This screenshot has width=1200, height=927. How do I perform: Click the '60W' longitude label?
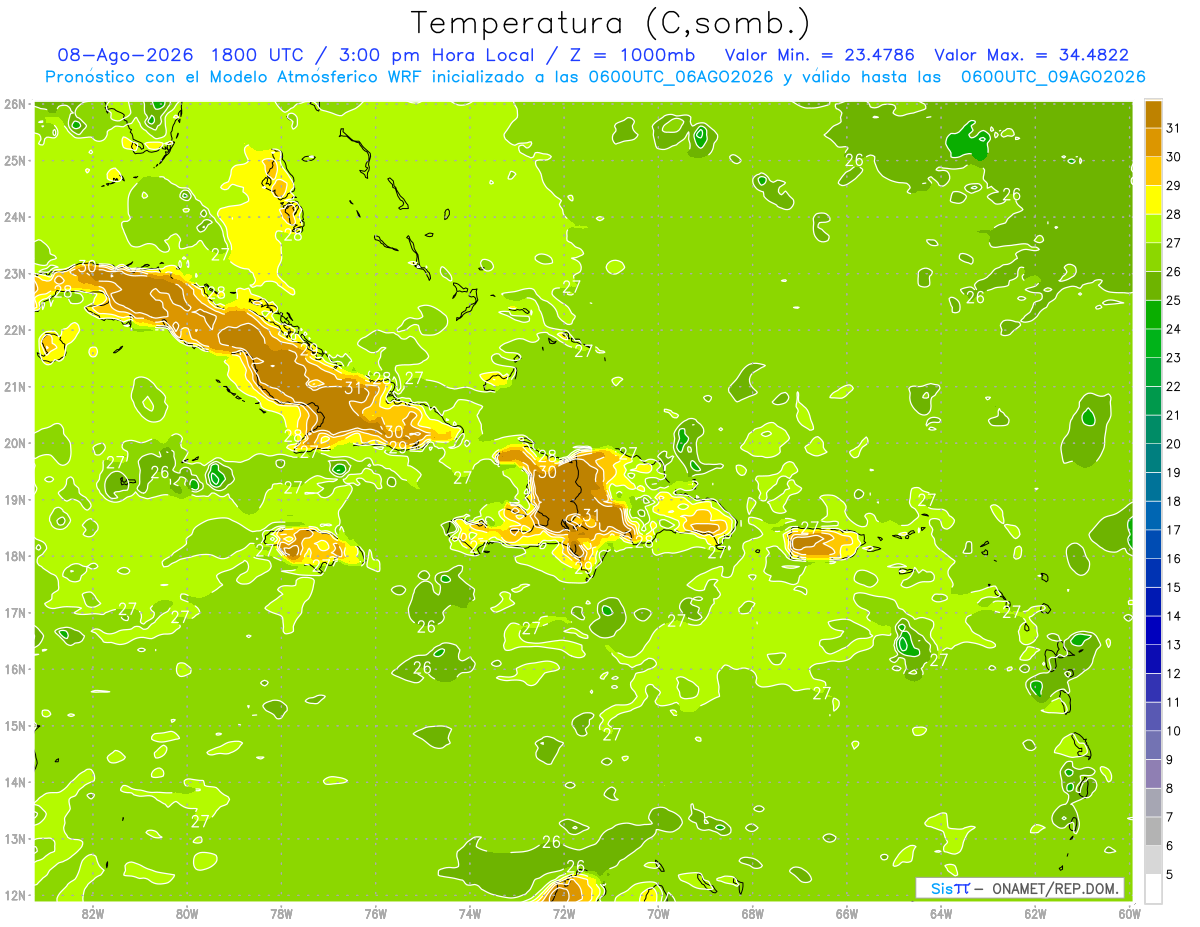[1129, 913]
